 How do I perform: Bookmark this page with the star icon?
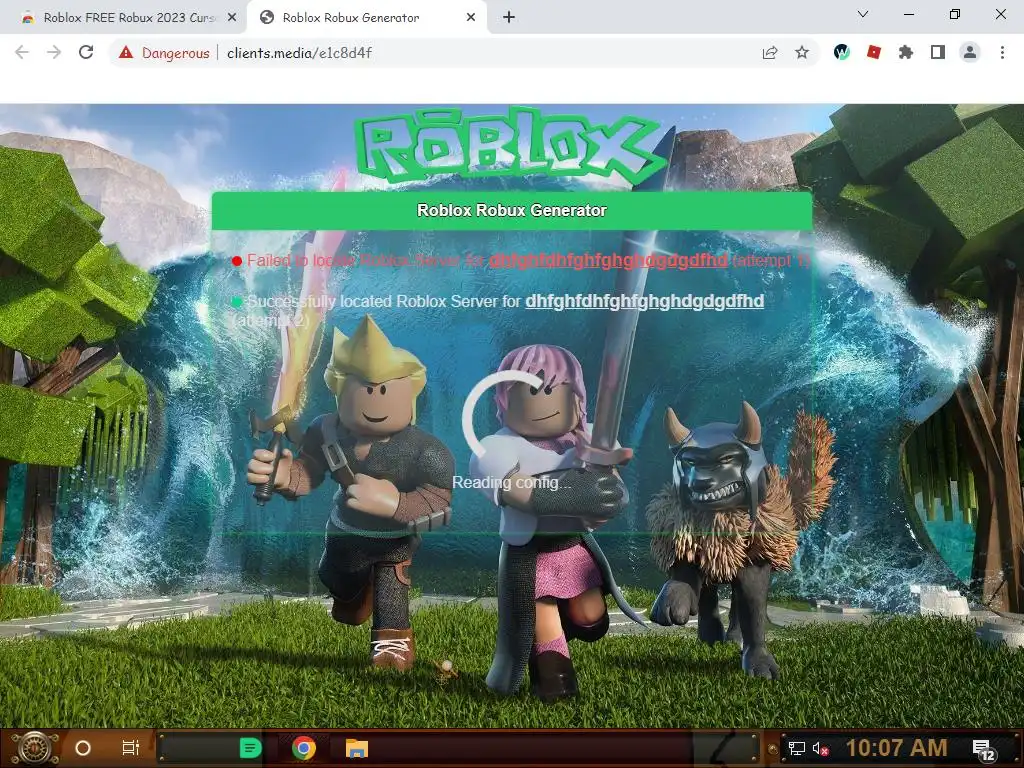pos(802,53)
